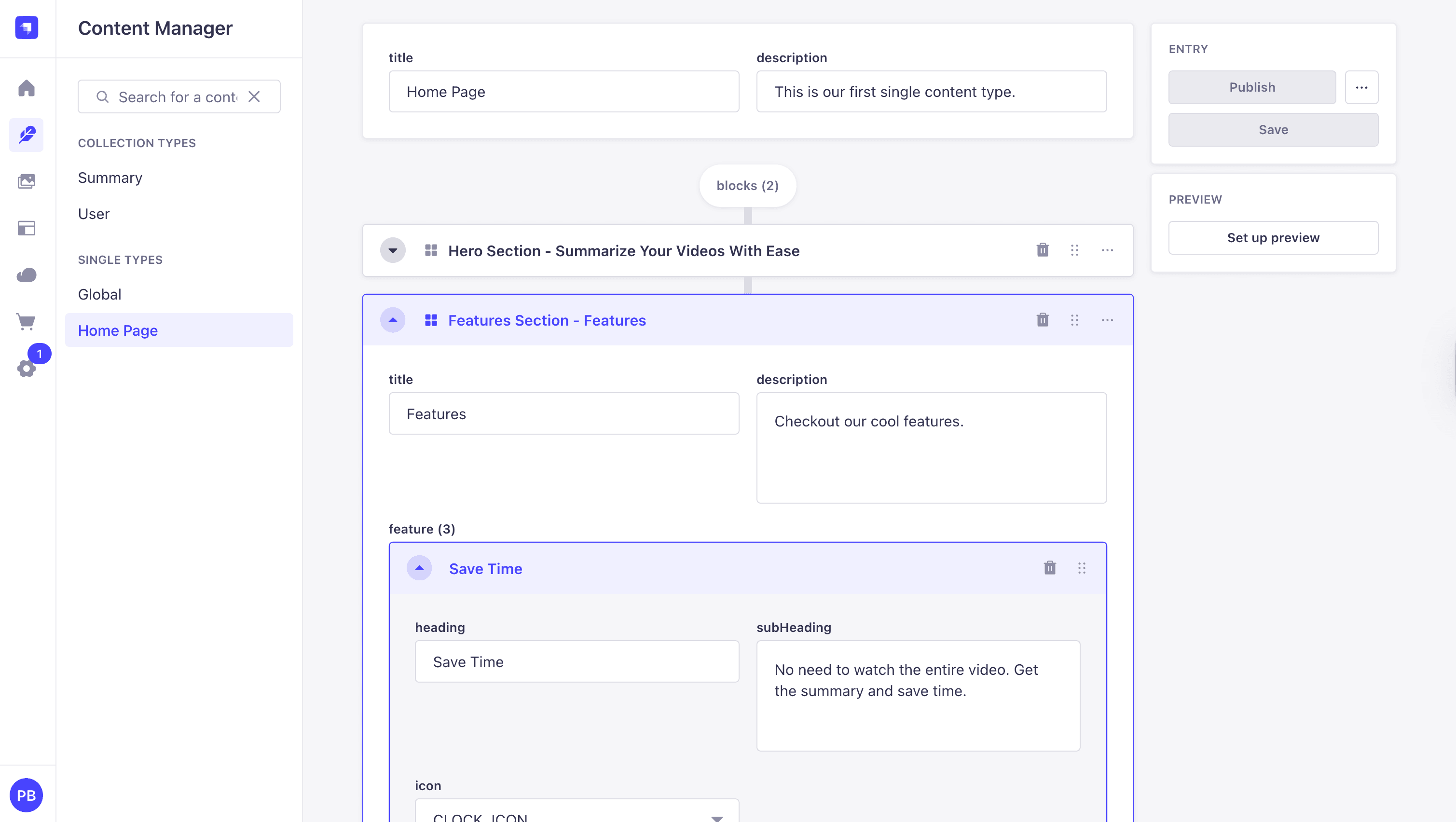Collapse the Features Section block

(x=393, y=320)
